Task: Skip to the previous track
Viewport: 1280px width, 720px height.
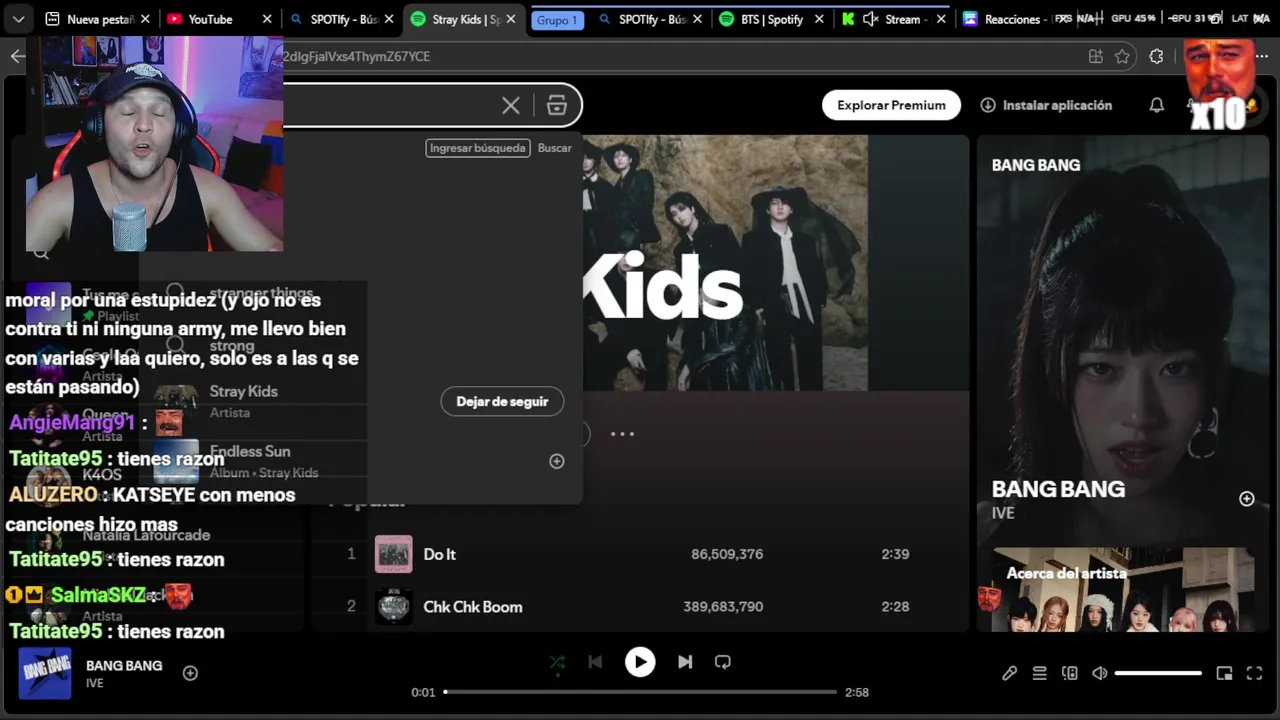Action: pyautogui.click(x=595, y=662)
